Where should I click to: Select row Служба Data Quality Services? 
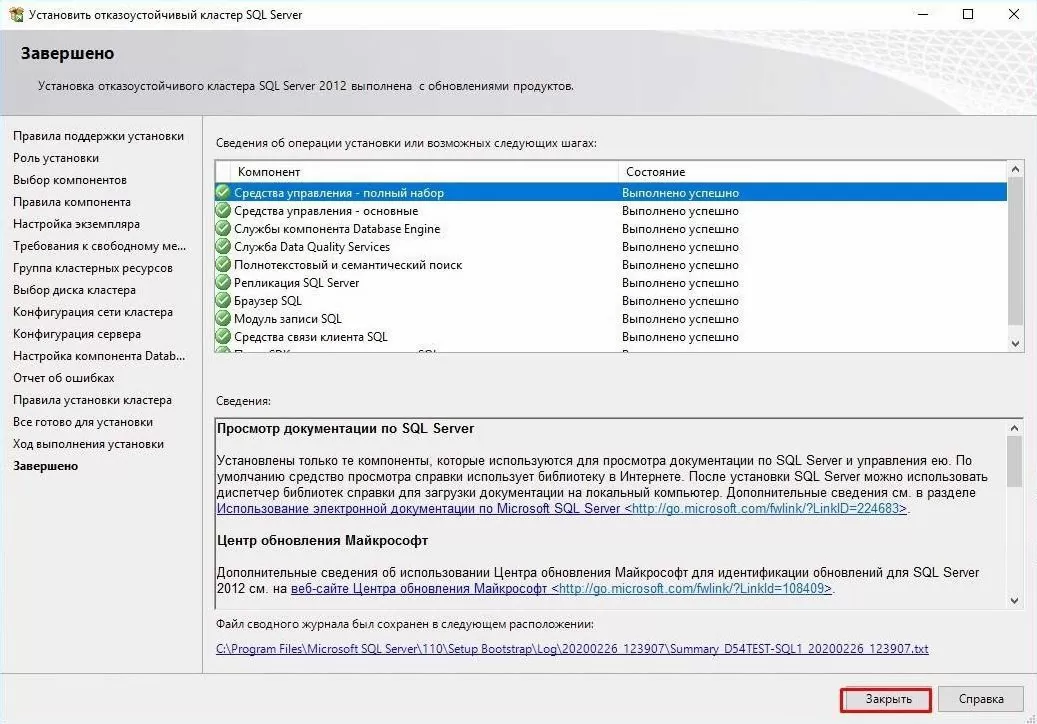click(x=611, y=246)
